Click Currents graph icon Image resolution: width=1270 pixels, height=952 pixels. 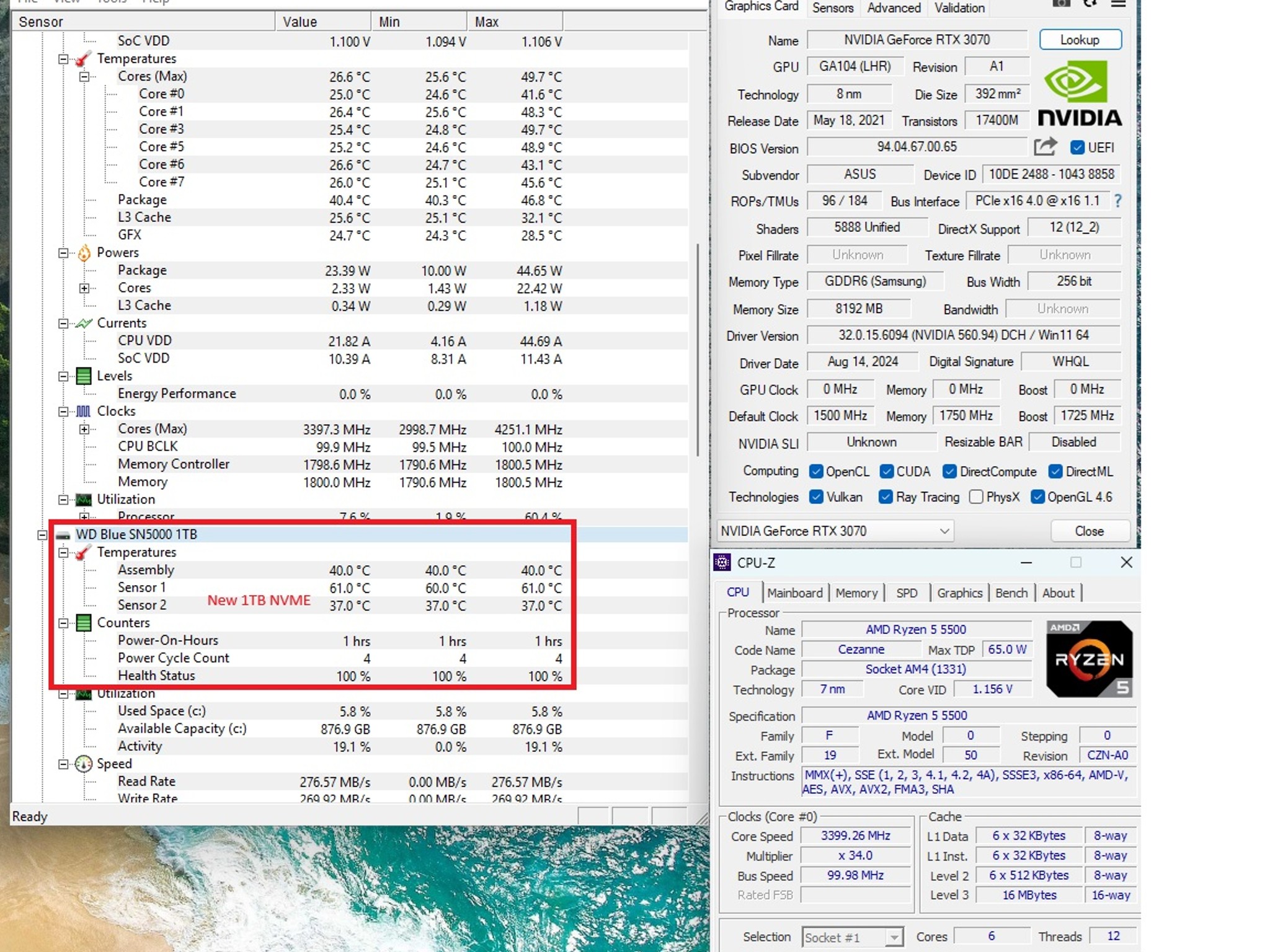(84, 324)
